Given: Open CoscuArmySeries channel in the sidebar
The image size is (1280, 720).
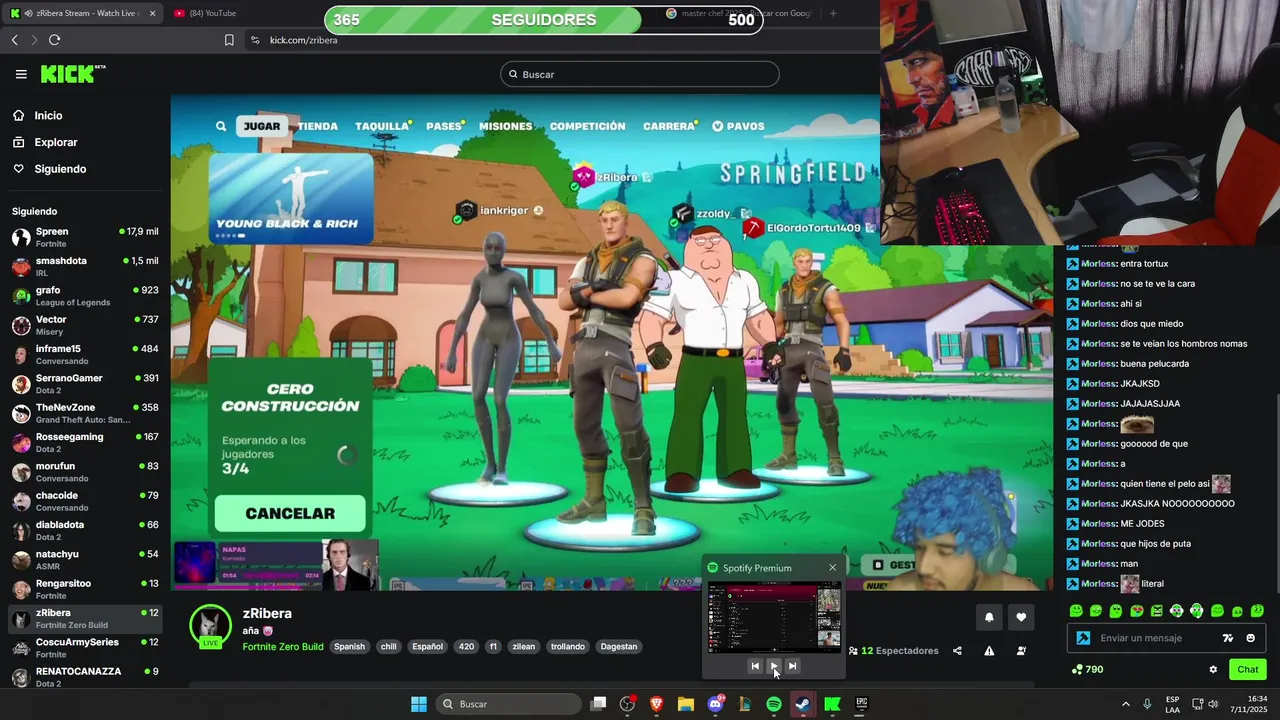Looking at the screenshot, I should coord(85,647).
